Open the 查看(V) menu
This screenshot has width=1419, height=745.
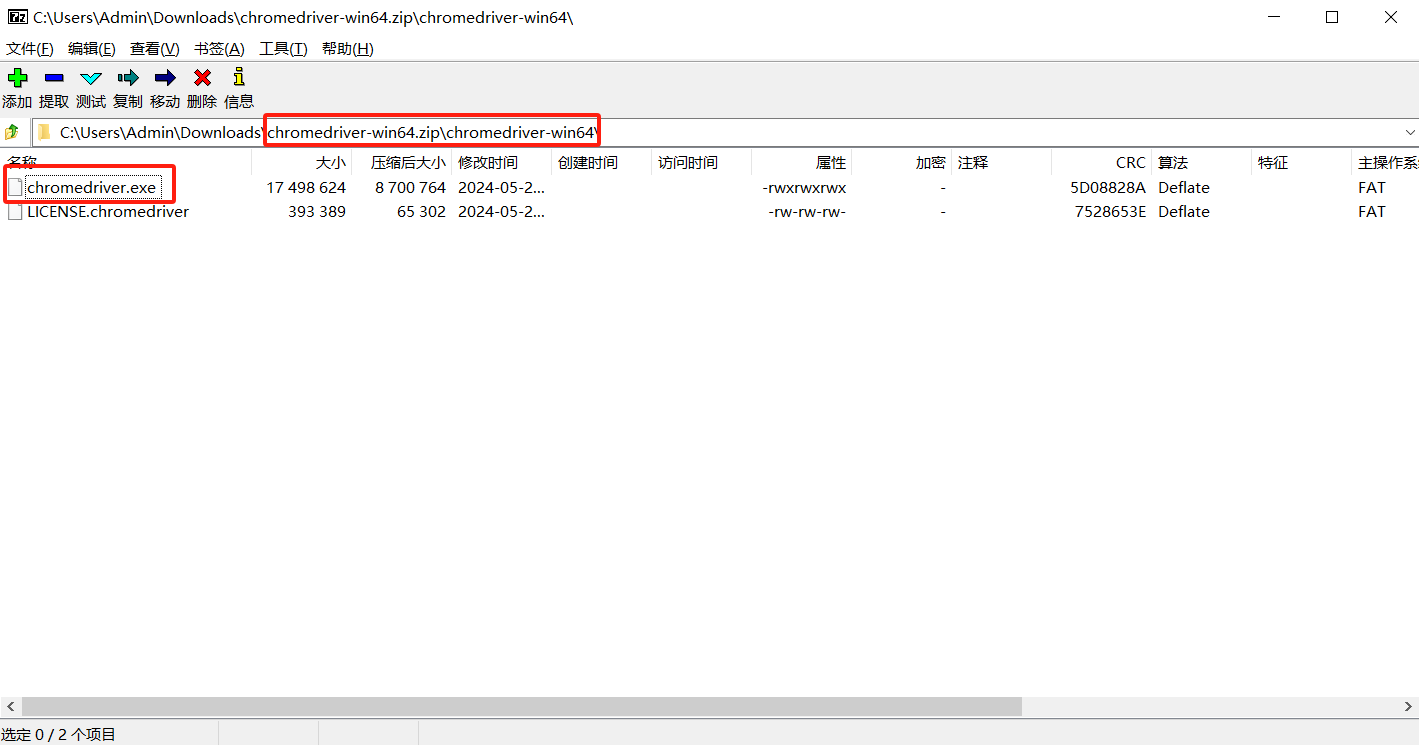(155, 49)
